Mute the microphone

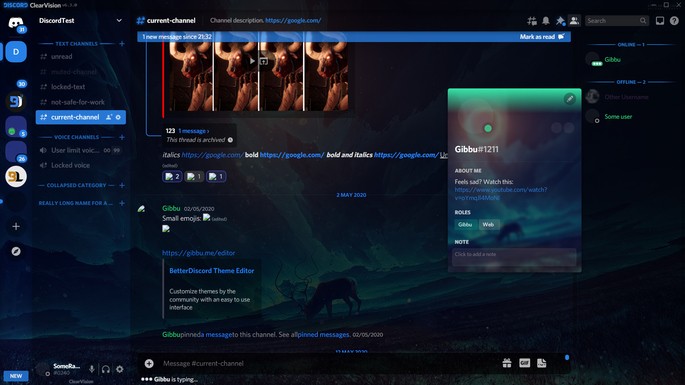[x=92, y=369]
